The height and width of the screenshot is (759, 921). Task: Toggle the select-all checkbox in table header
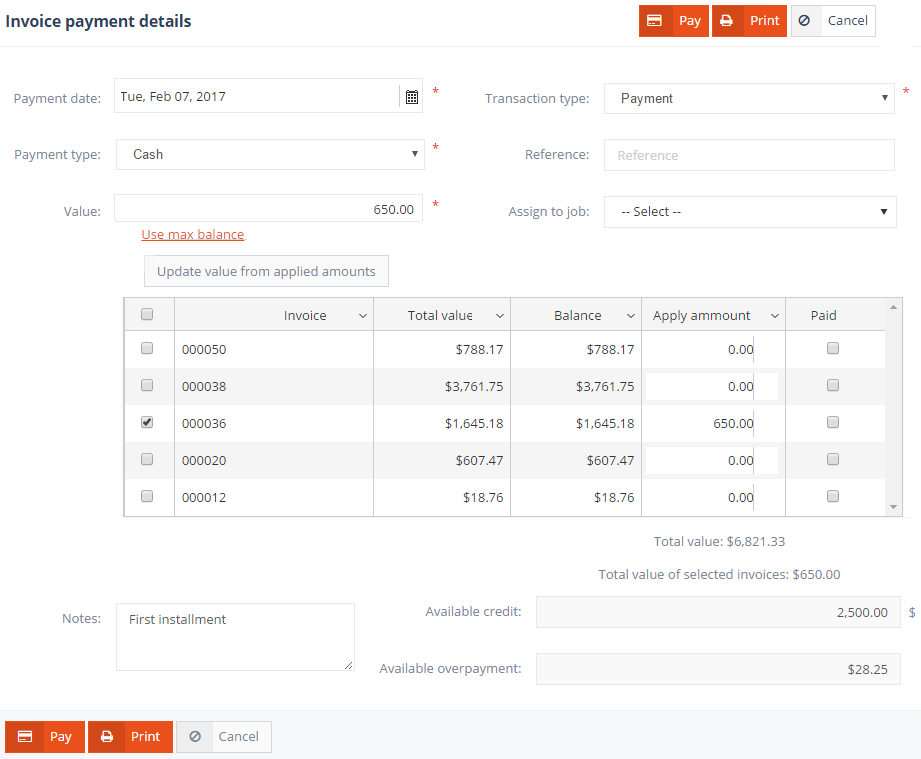pyautogui.click(x=147, y=314)
